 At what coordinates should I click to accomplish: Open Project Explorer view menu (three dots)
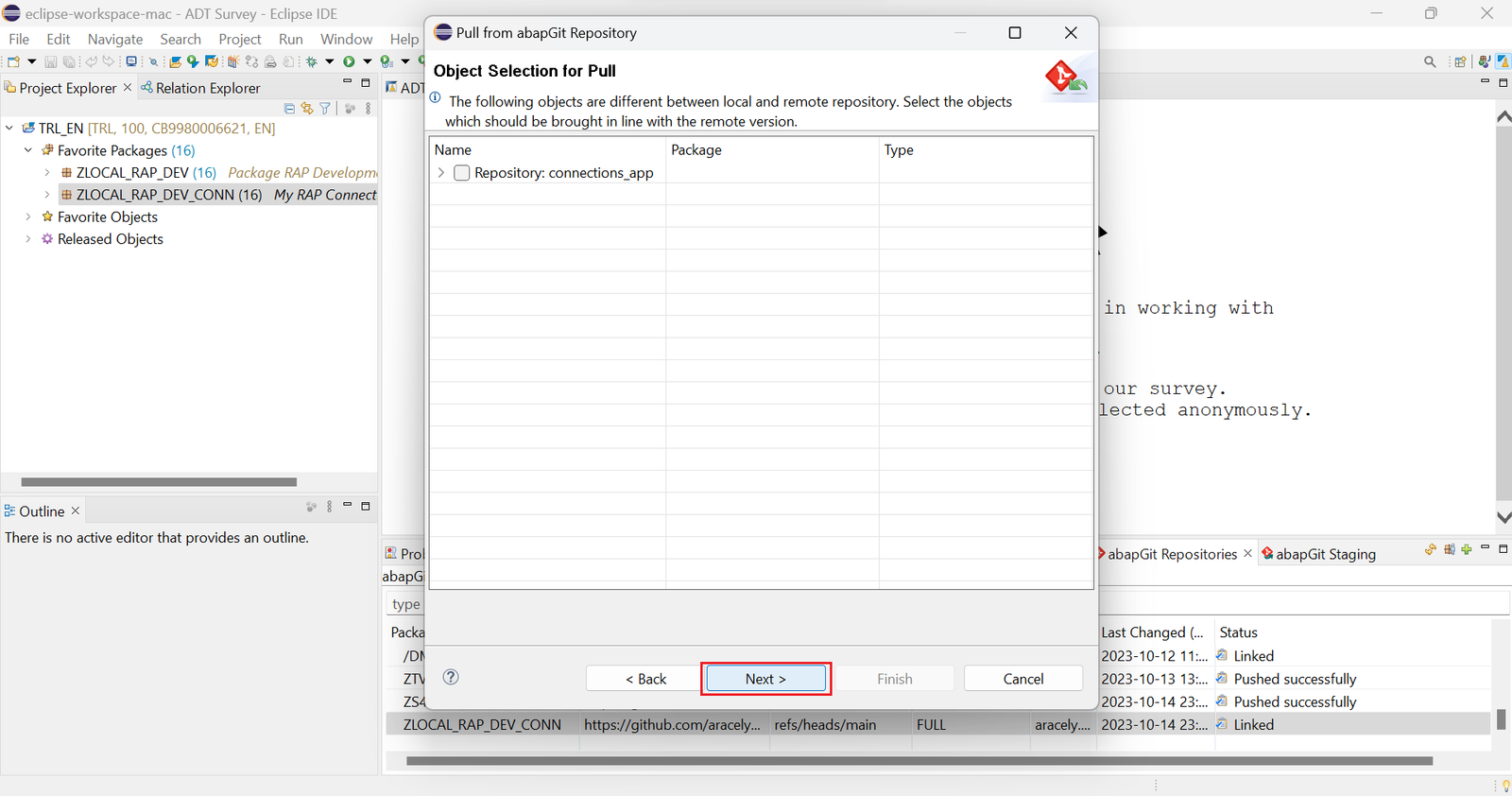368,109
